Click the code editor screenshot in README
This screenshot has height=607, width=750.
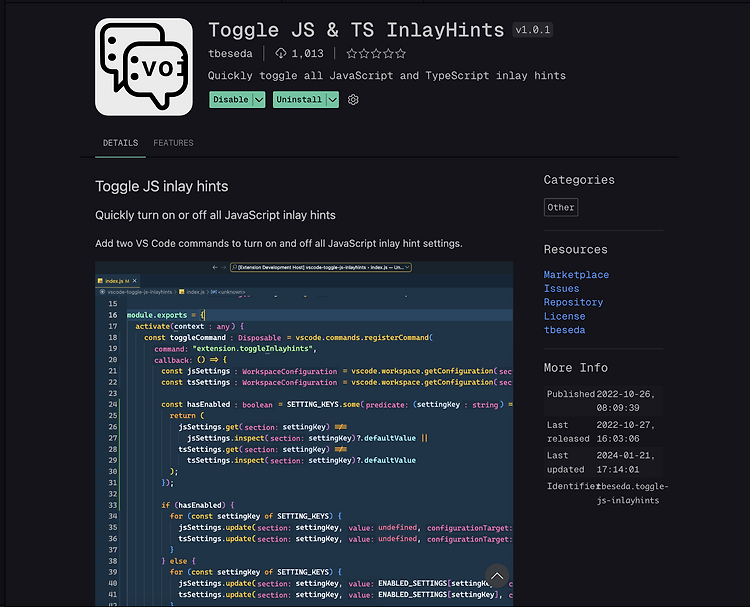[x=304, y=434]
